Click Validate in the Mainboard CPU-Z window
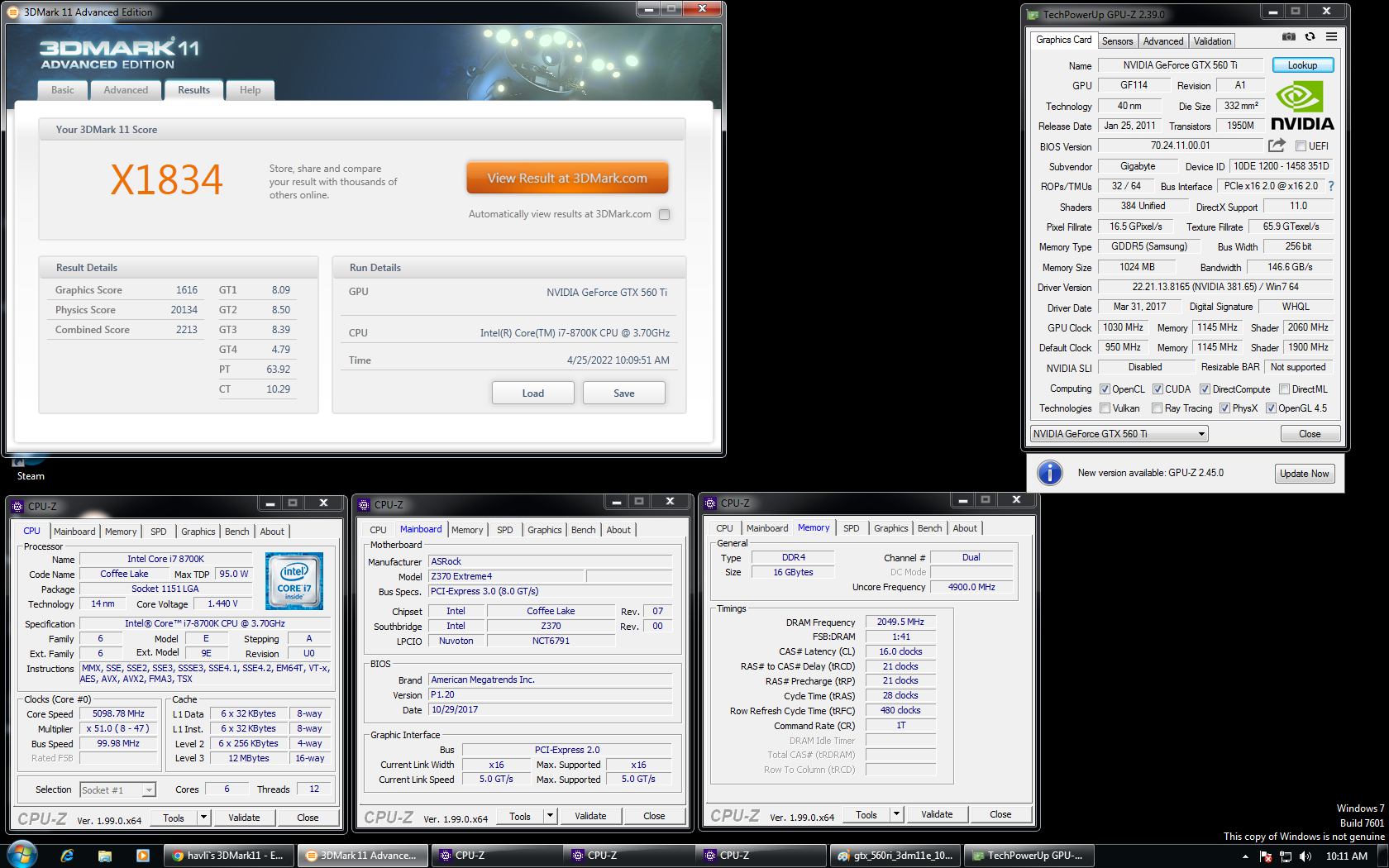Viewport: 1389px width, 868px height. pyautogui.click(x=590, y=816)
